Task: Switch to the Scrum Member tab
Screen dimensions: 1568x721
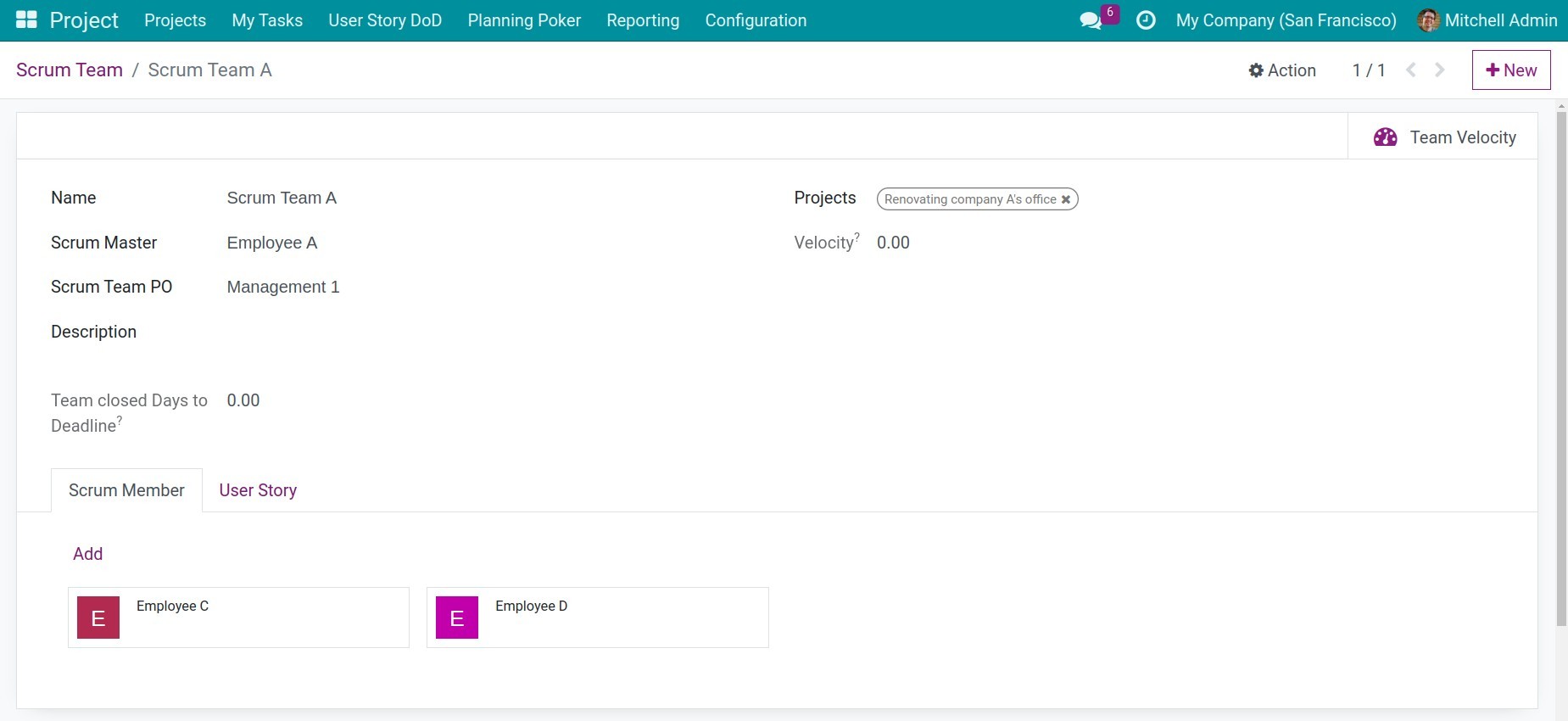Action: click(x=126, y=490)
